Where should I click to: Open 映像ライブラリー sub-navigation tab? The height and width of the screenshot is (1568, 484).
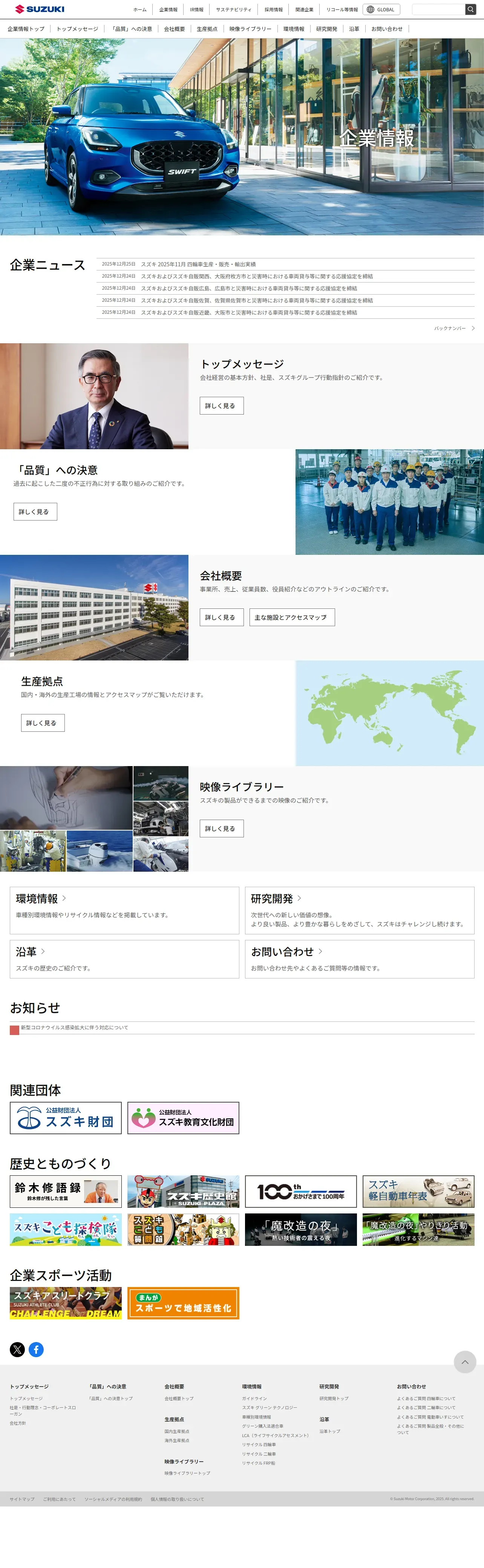click(x=251, y=29)
